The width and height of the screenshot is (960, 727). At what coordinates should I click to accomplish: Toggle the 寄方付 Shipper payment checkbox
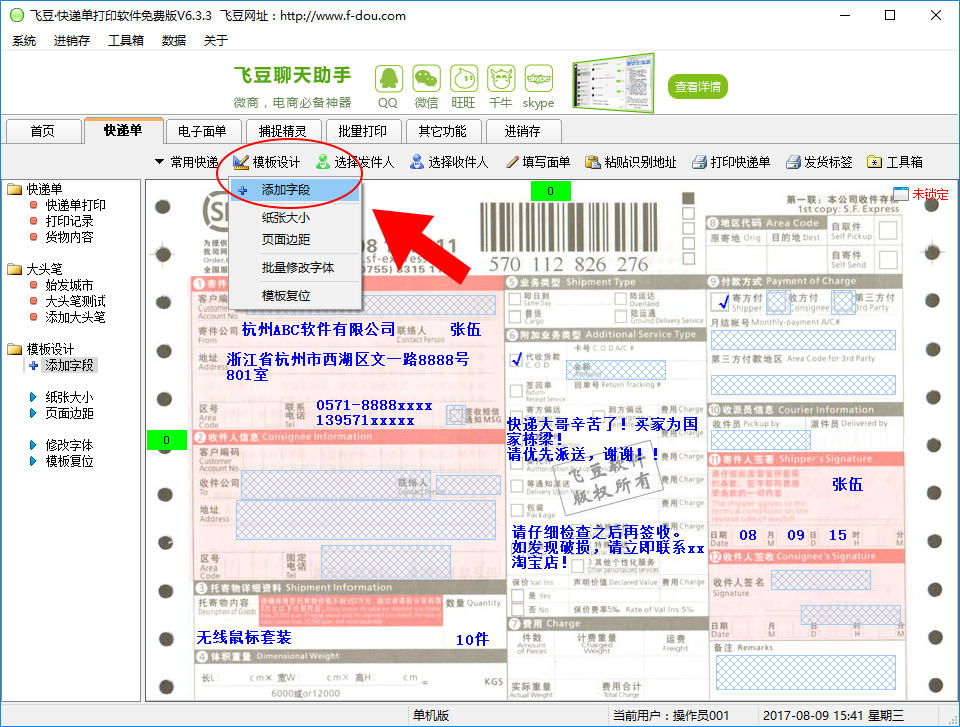point(720,301)
